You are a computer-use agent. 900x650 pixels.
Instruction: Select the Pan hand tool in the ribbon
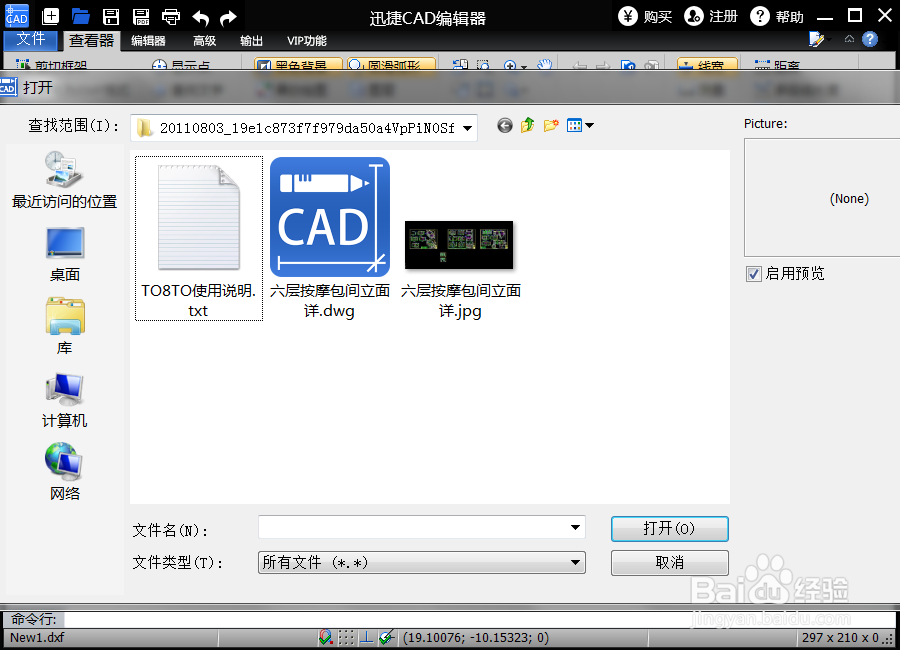click(543, 63)
